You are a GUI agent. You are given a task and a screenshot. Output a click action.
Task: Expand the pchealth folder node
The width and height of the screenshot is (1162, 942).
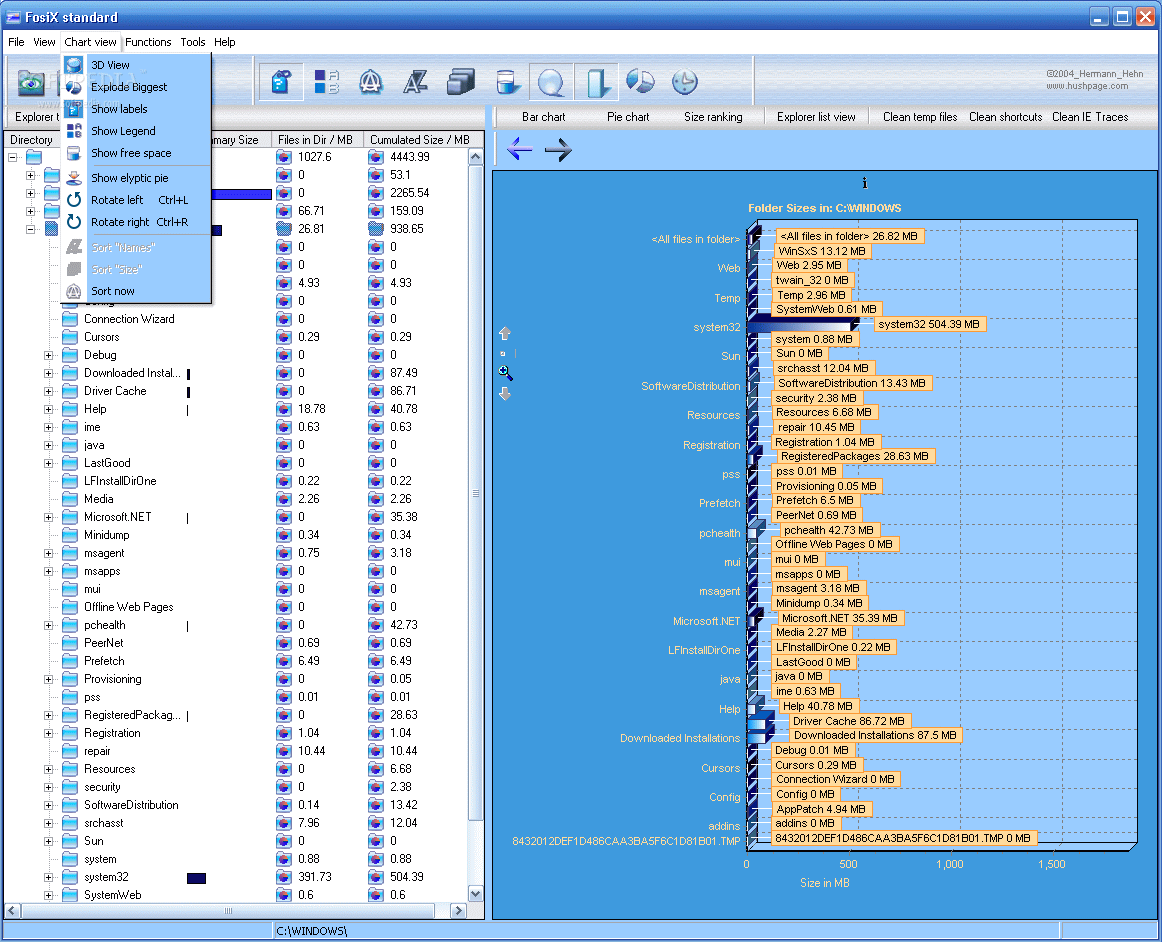(48, 626)
